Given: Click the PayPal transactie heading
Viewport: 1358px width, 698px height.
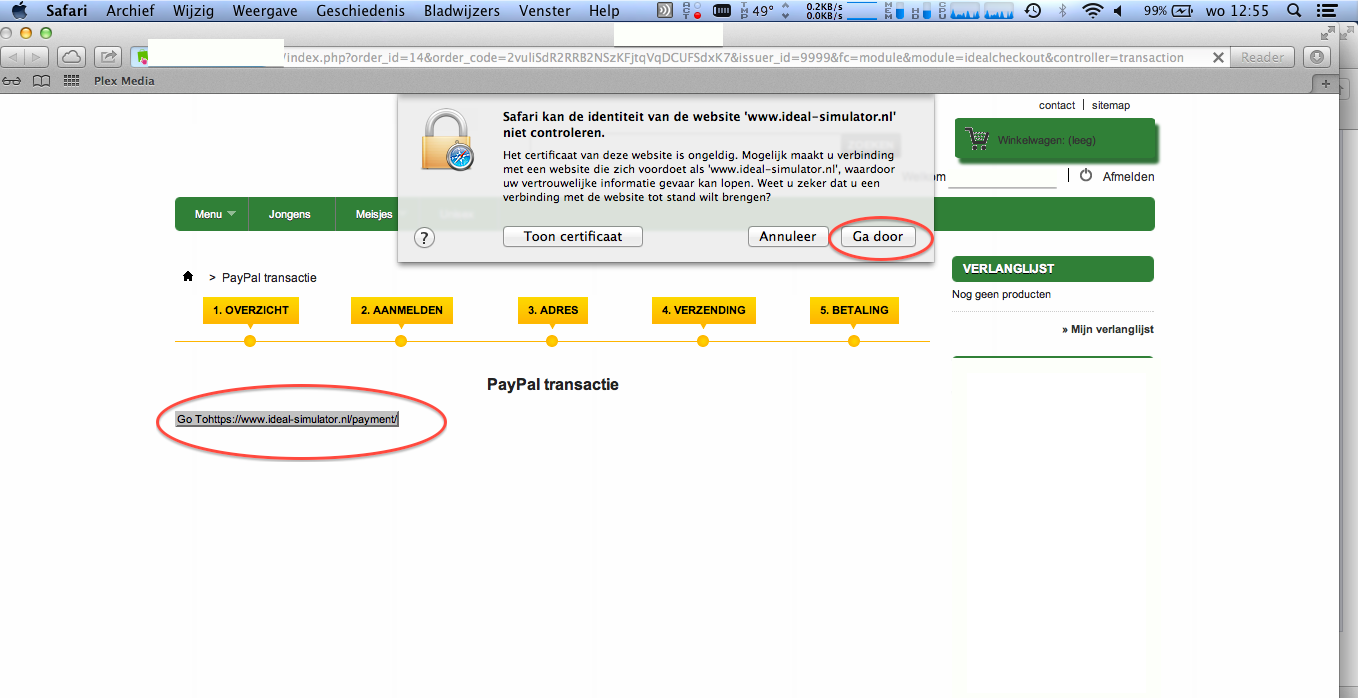Looking at the screenshot, I should 553,384.
